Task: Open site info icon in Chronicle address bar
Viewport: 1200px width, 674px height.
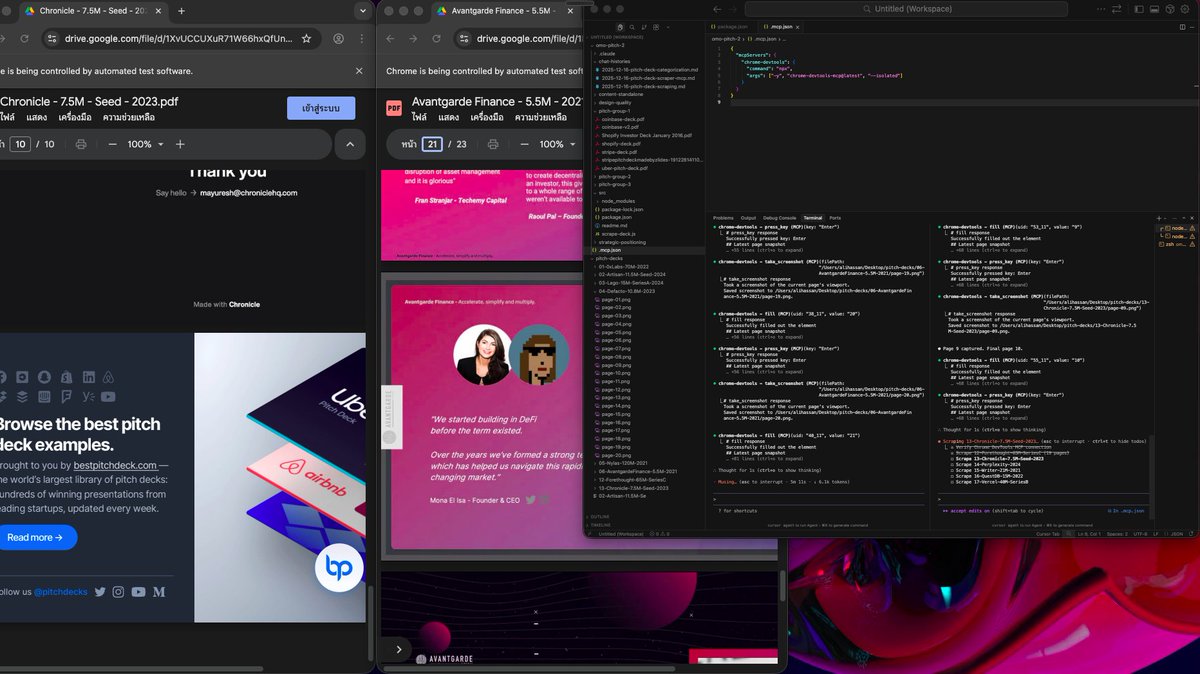Action: click(x=53, y=39)
